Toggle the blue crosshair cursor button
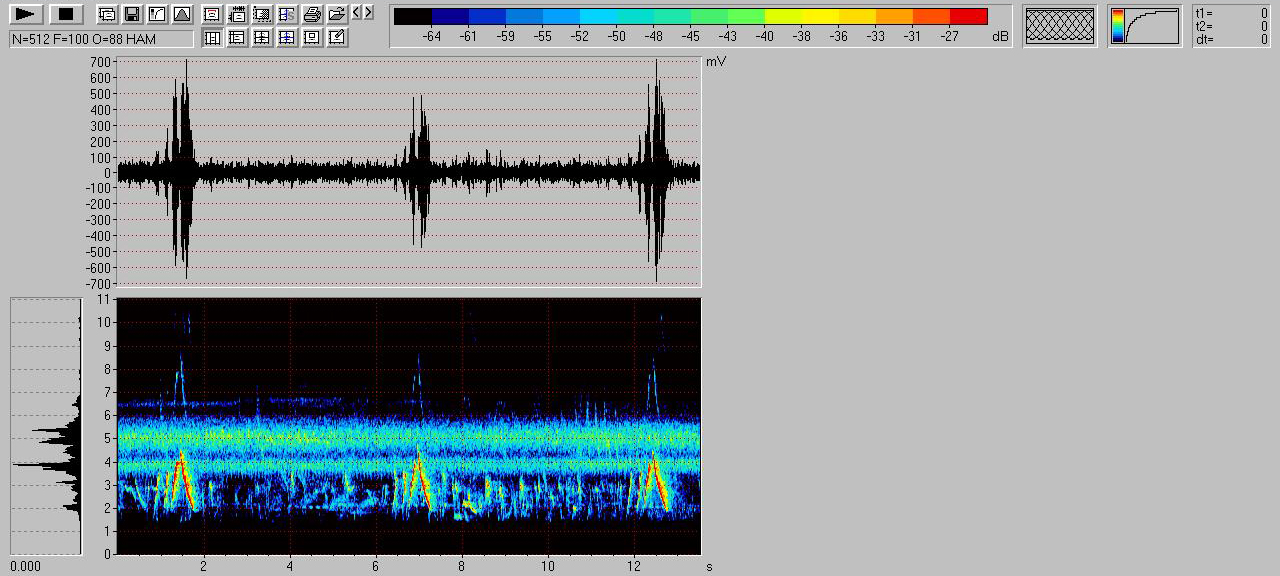 287,38
